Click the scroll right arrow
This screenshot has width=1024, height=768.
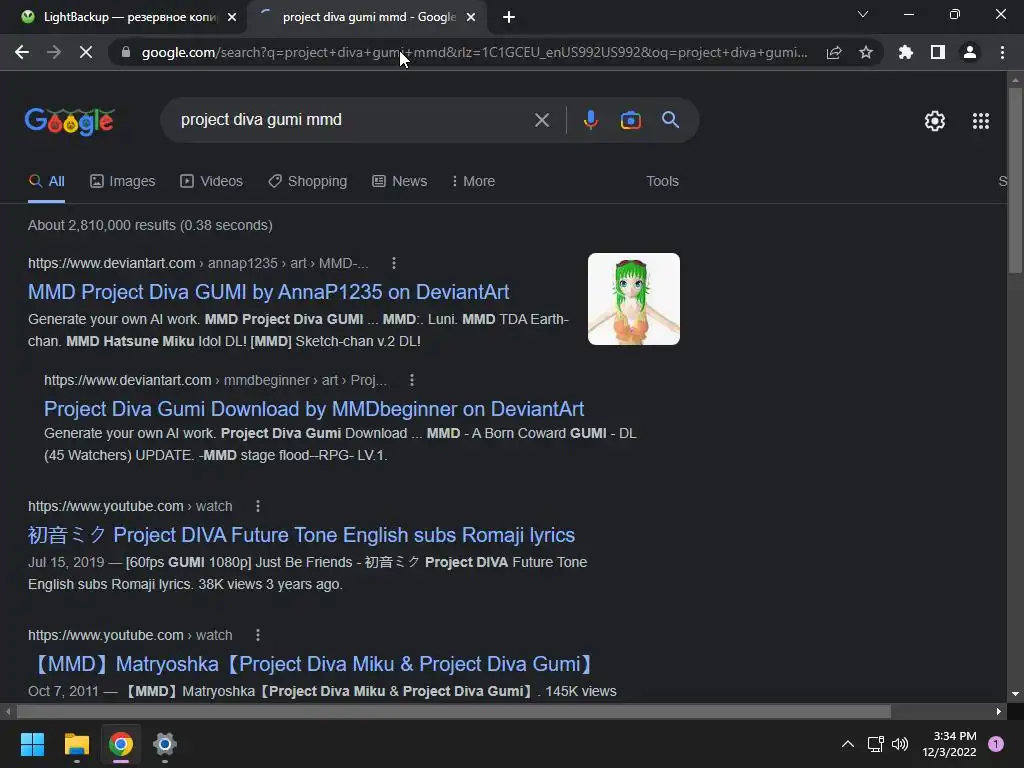[x=999, y=711]
